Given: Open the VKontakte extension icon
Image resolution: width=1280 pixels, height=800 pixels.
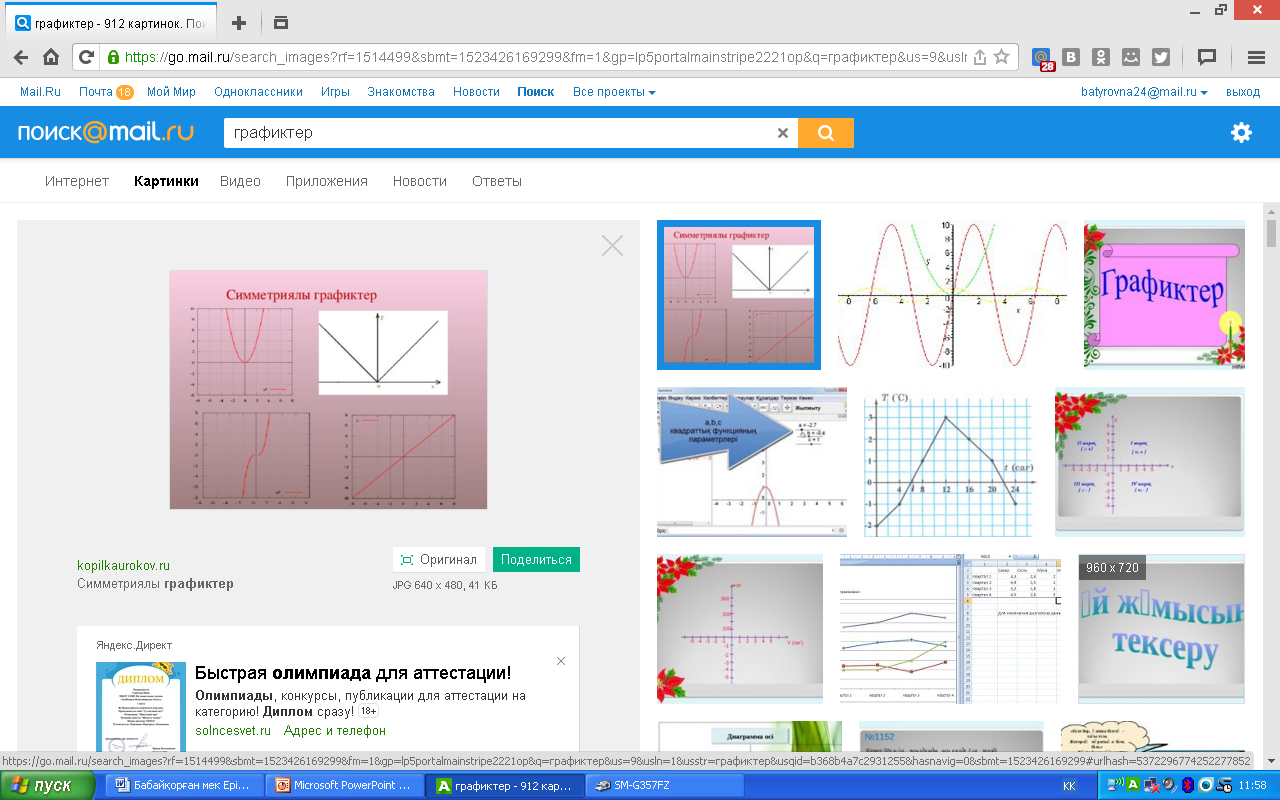Looking at the screenshot, I should 1071,57.
